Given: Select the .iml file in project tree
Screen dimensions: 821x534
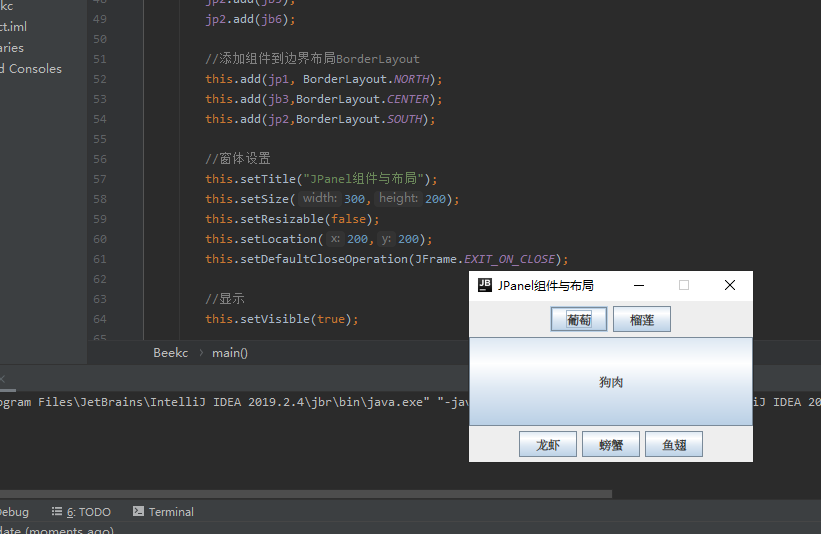Looking at the screenshot, I should pos(12,27).
